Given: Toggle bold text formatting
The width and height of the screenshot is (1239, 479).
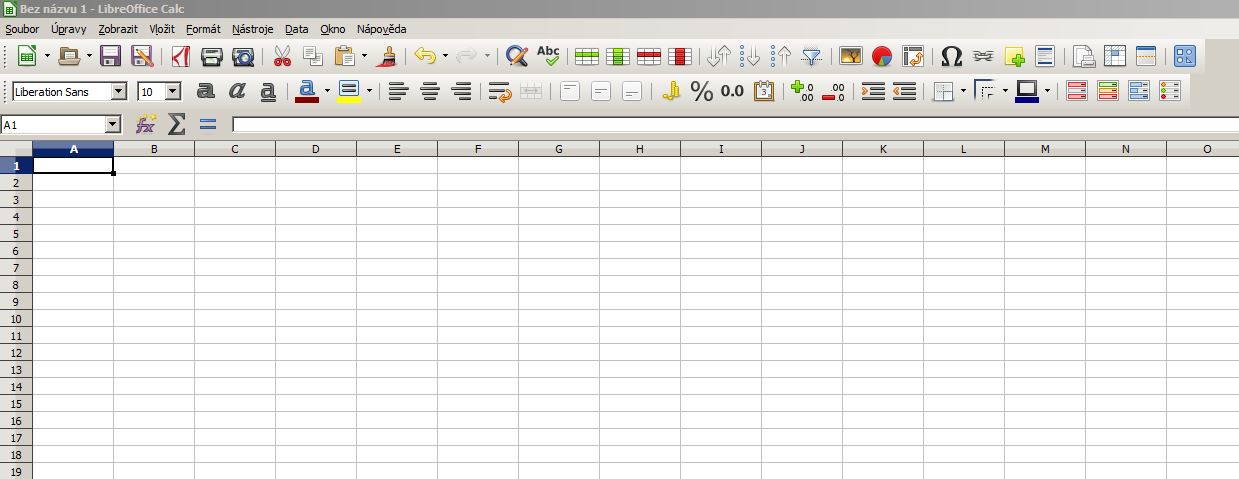Looking at the screenshot, I should click(x=206, y=92).
